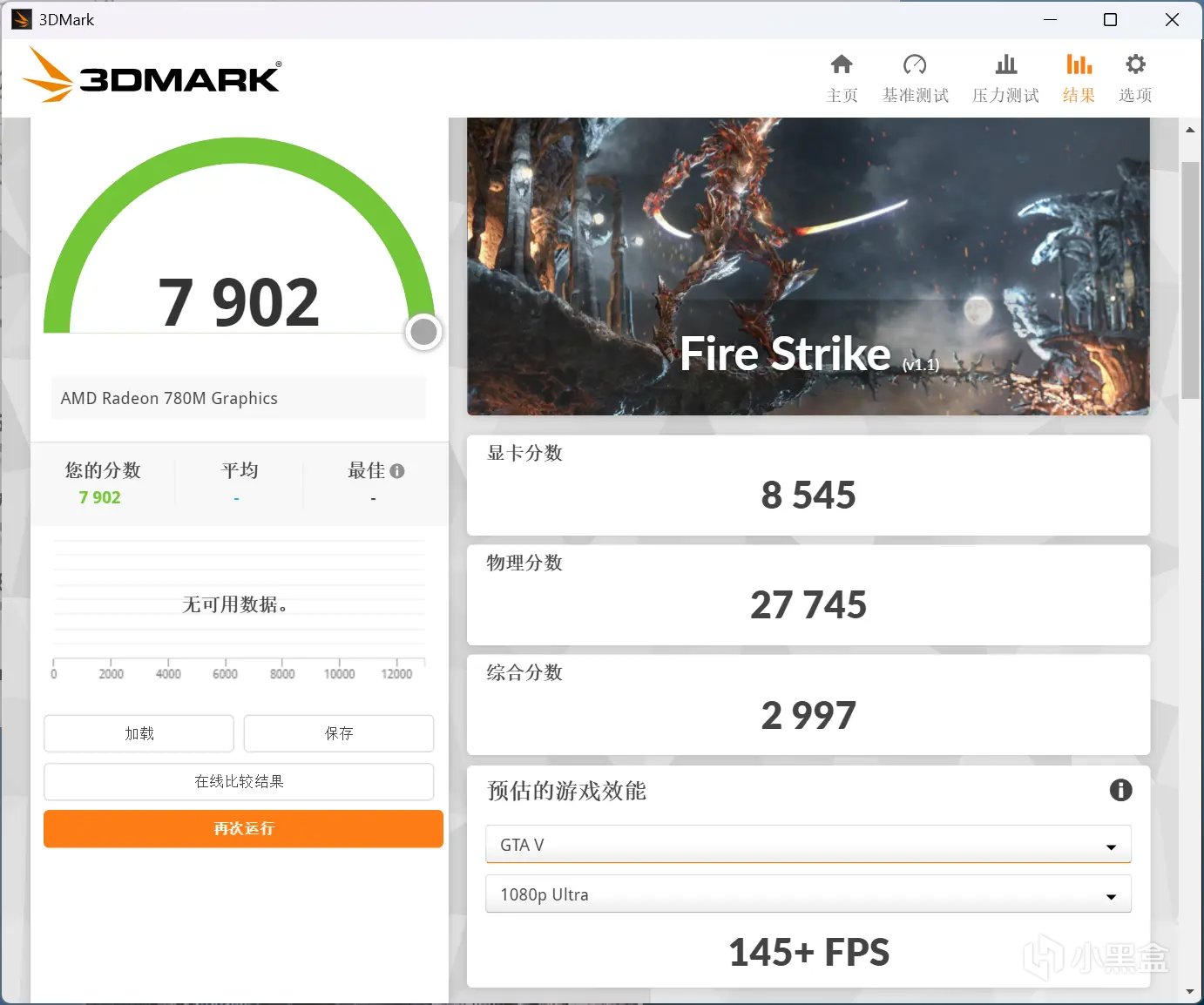Click the 预估的游戏效能 heading
The height and width of the screenshot is (1005, 1204).
click(566, 791)
